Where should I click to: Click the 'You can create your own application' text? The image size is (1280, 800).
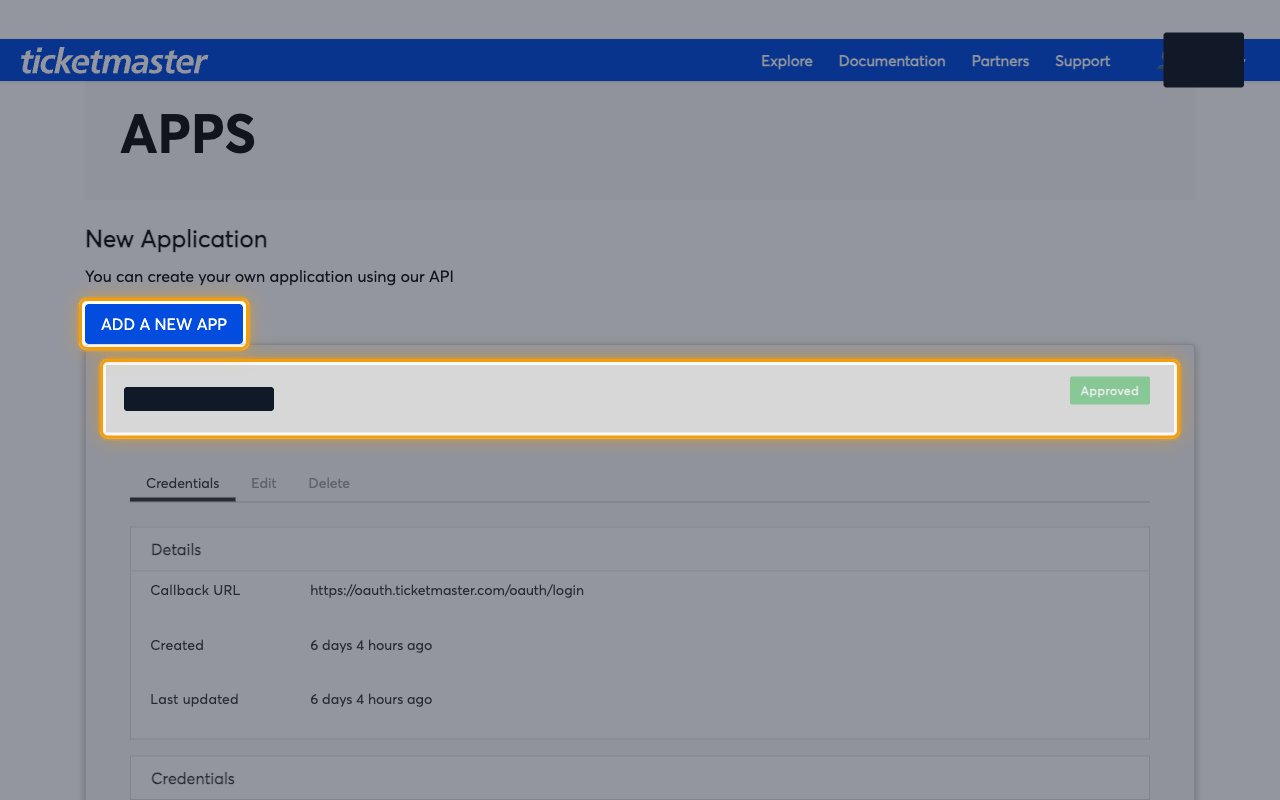269,276
